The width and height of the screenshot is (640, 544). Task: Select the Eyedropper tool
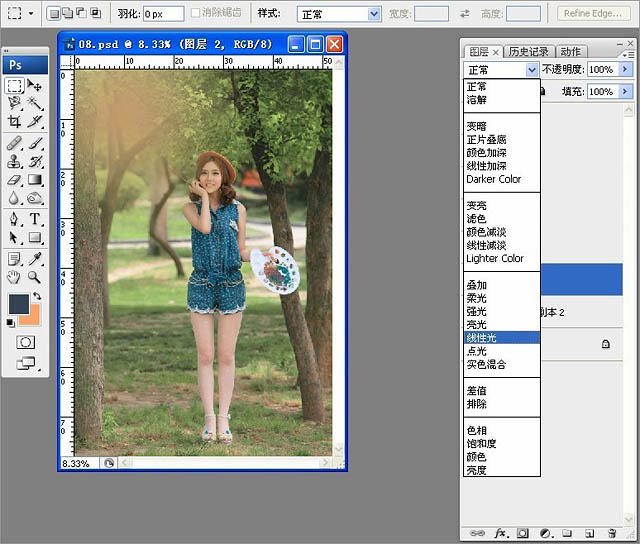click(35, 257)
